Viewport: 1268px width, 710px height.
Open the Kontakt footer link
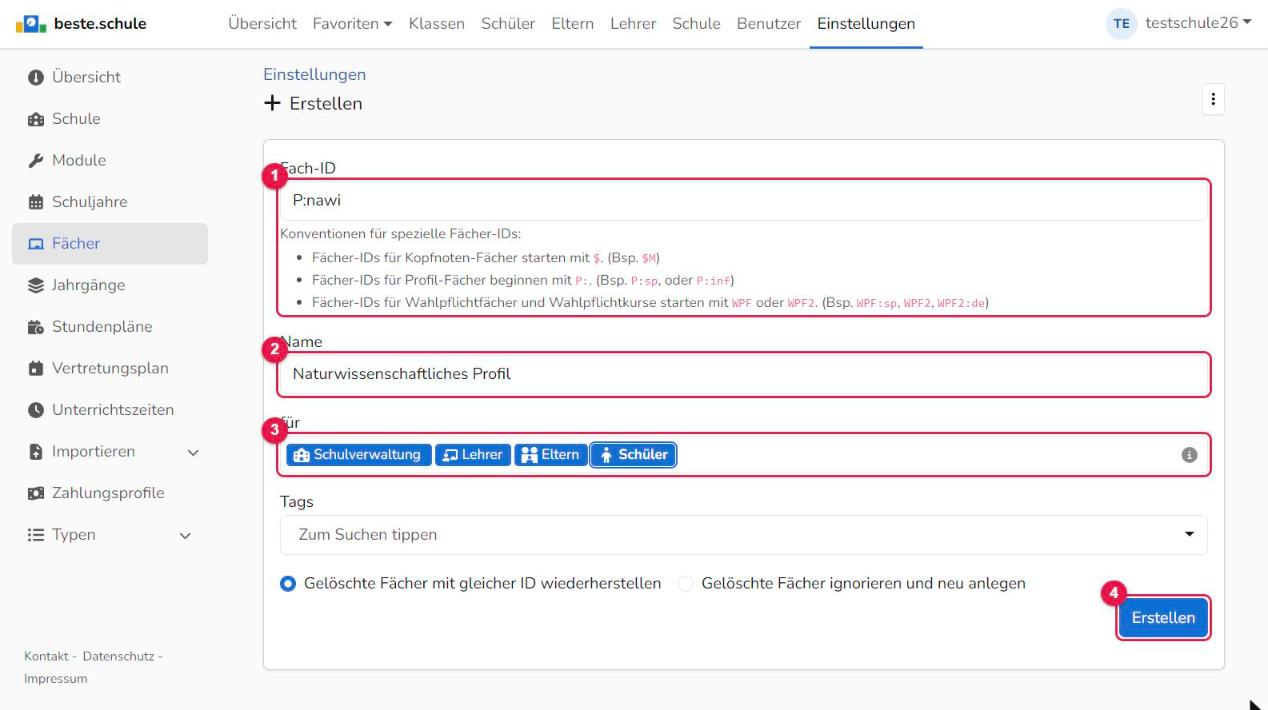(47, 656)
